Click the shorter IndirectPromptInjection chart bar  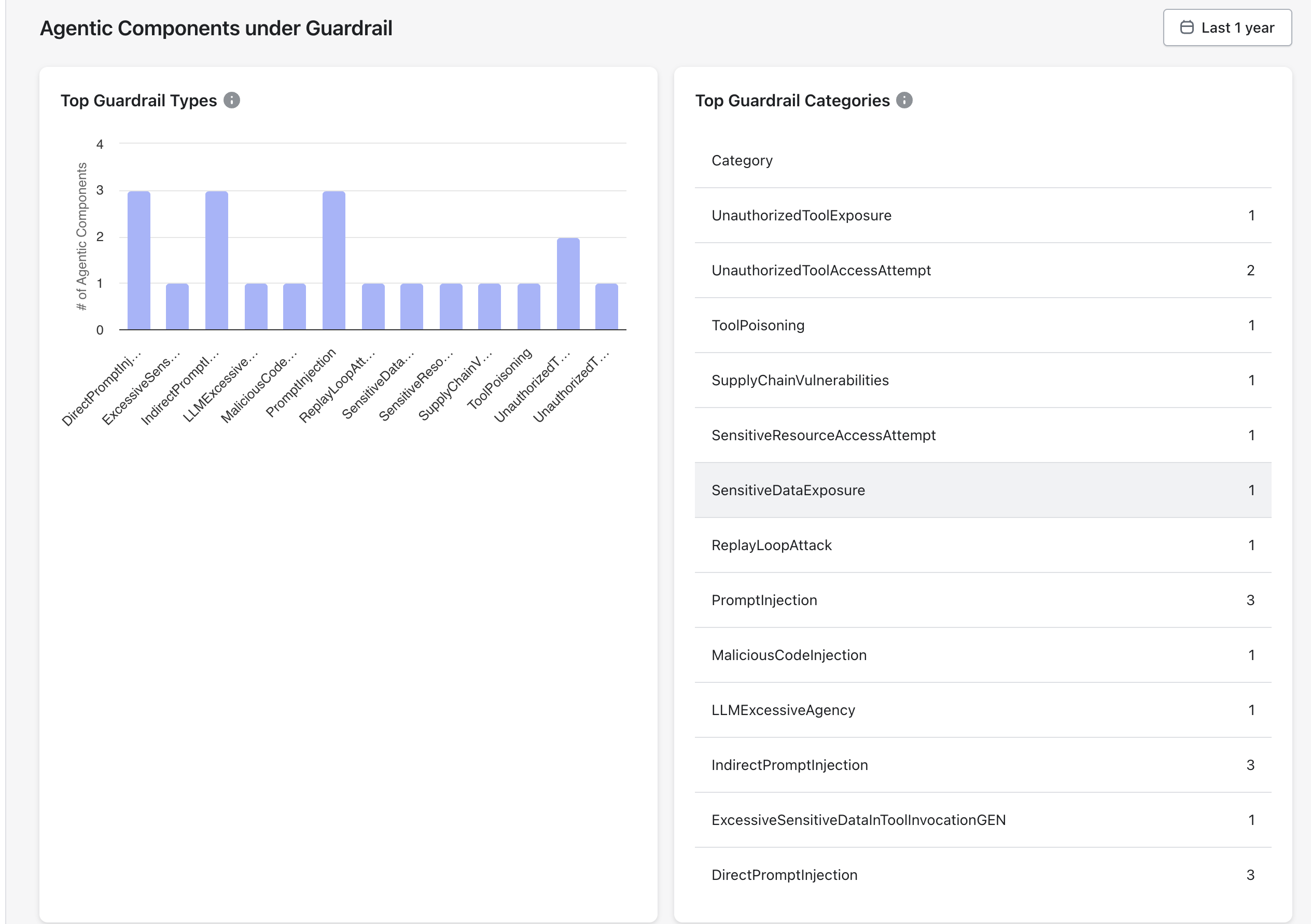(216, 260)
